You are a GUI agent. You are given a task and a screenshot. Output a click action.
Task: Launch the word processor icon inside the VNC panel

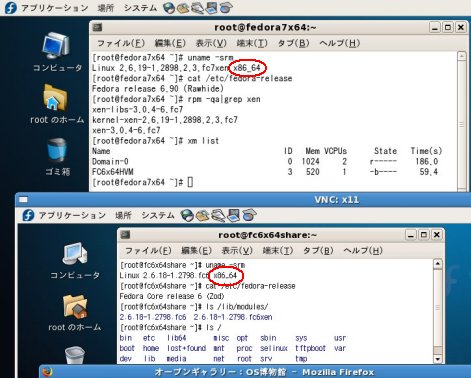218,216
